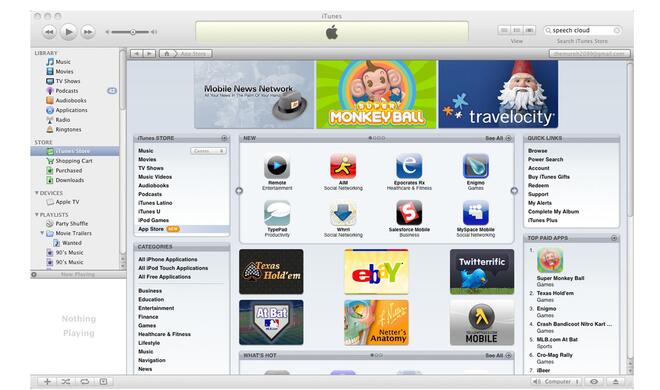Screen dimensions: 660x390
Task: Open the Computer speakers dropdown
Action: pos(556,382)
